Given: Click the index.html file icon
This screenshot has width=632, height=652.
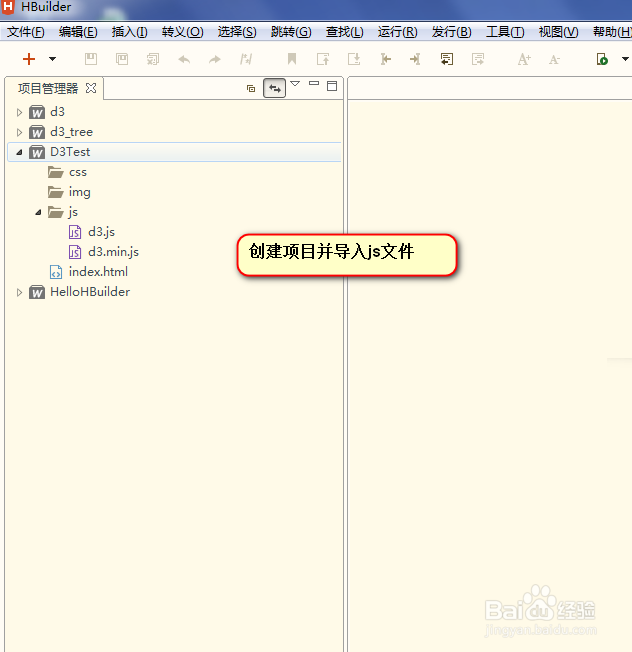Looking at the screenshot, I should point(56,272).
